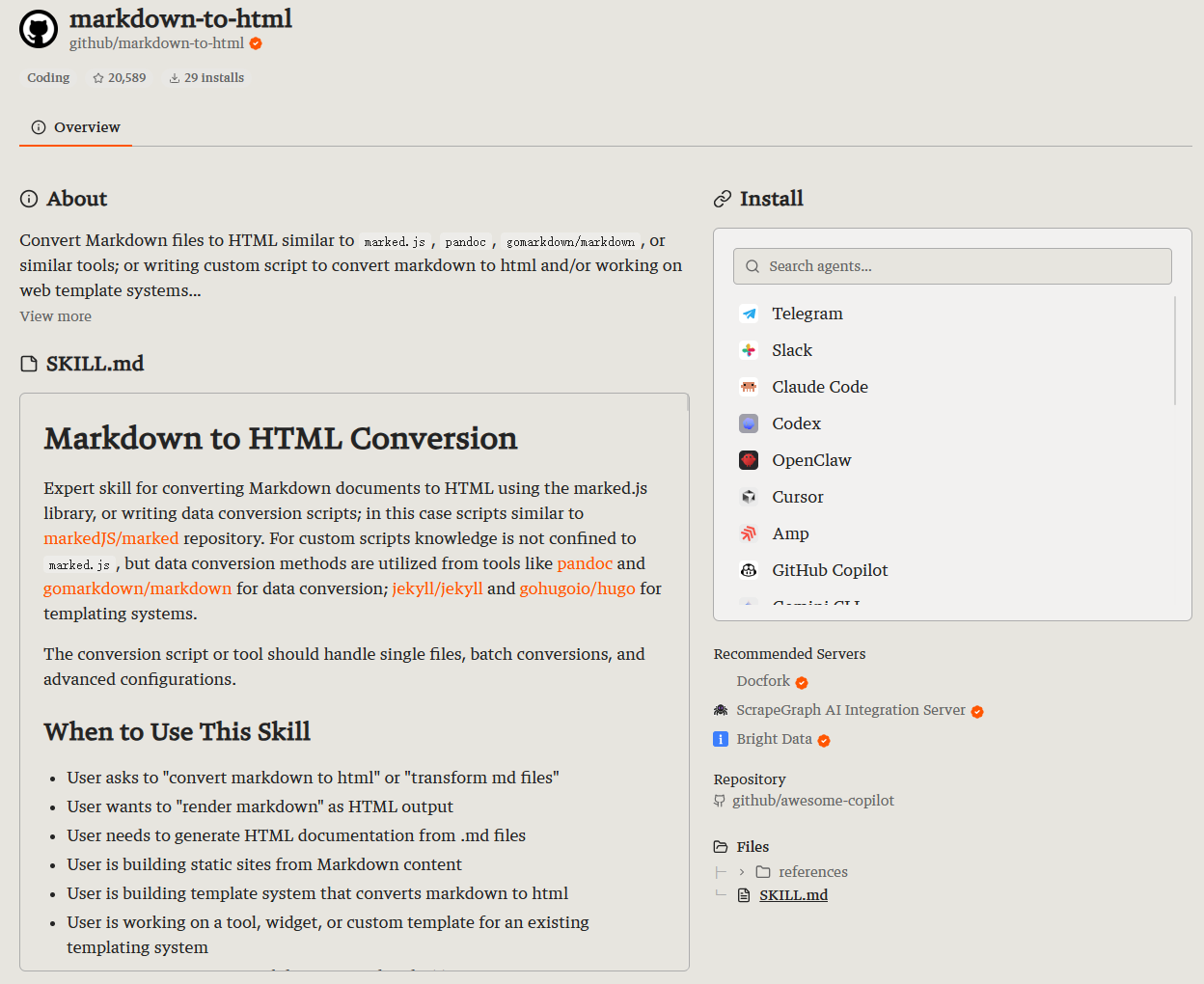1204x984 pixels.
Task: Click the GitHub octocat logo
Action: 39,30
